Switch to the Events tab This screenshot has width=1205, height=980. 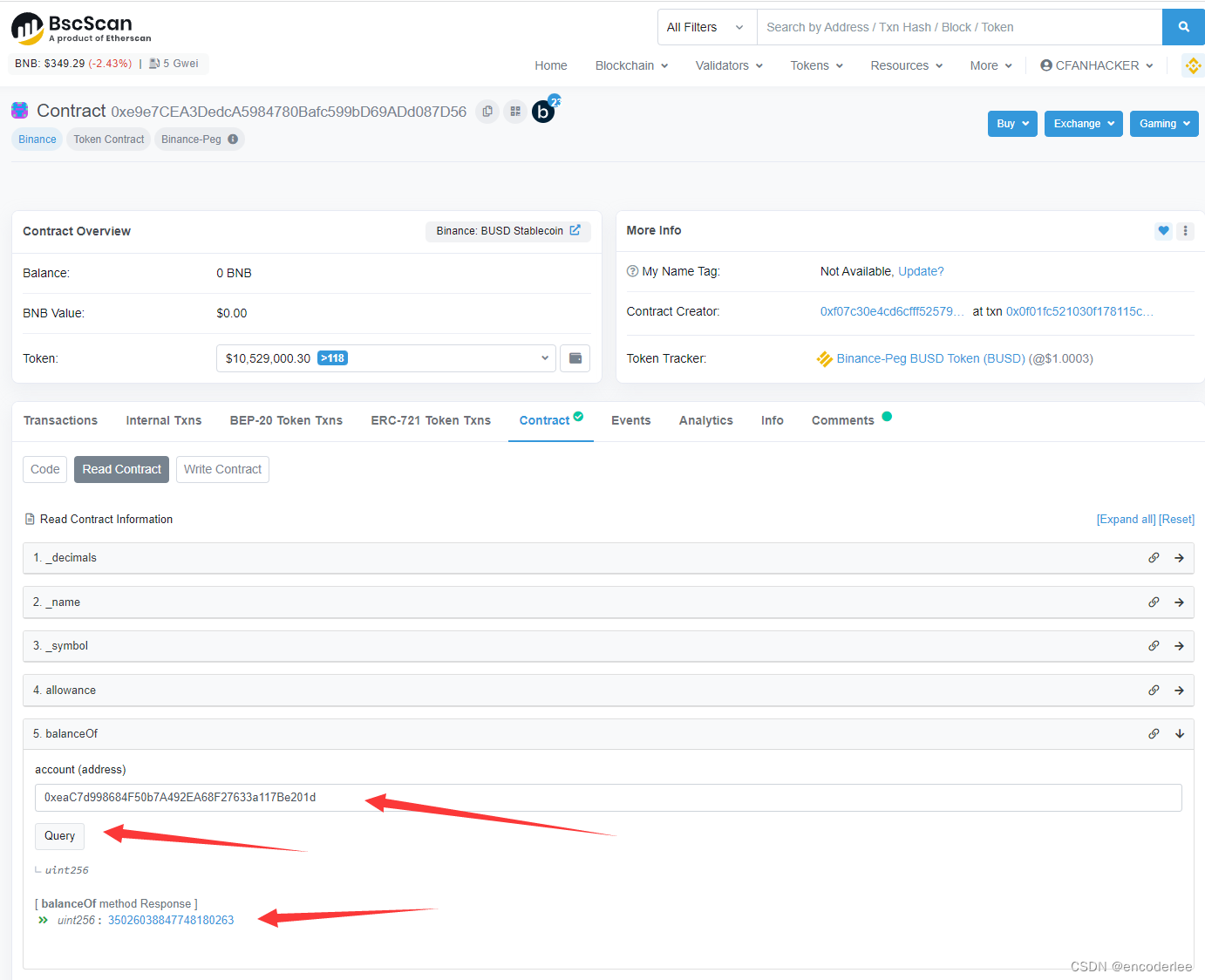(631, 420)
